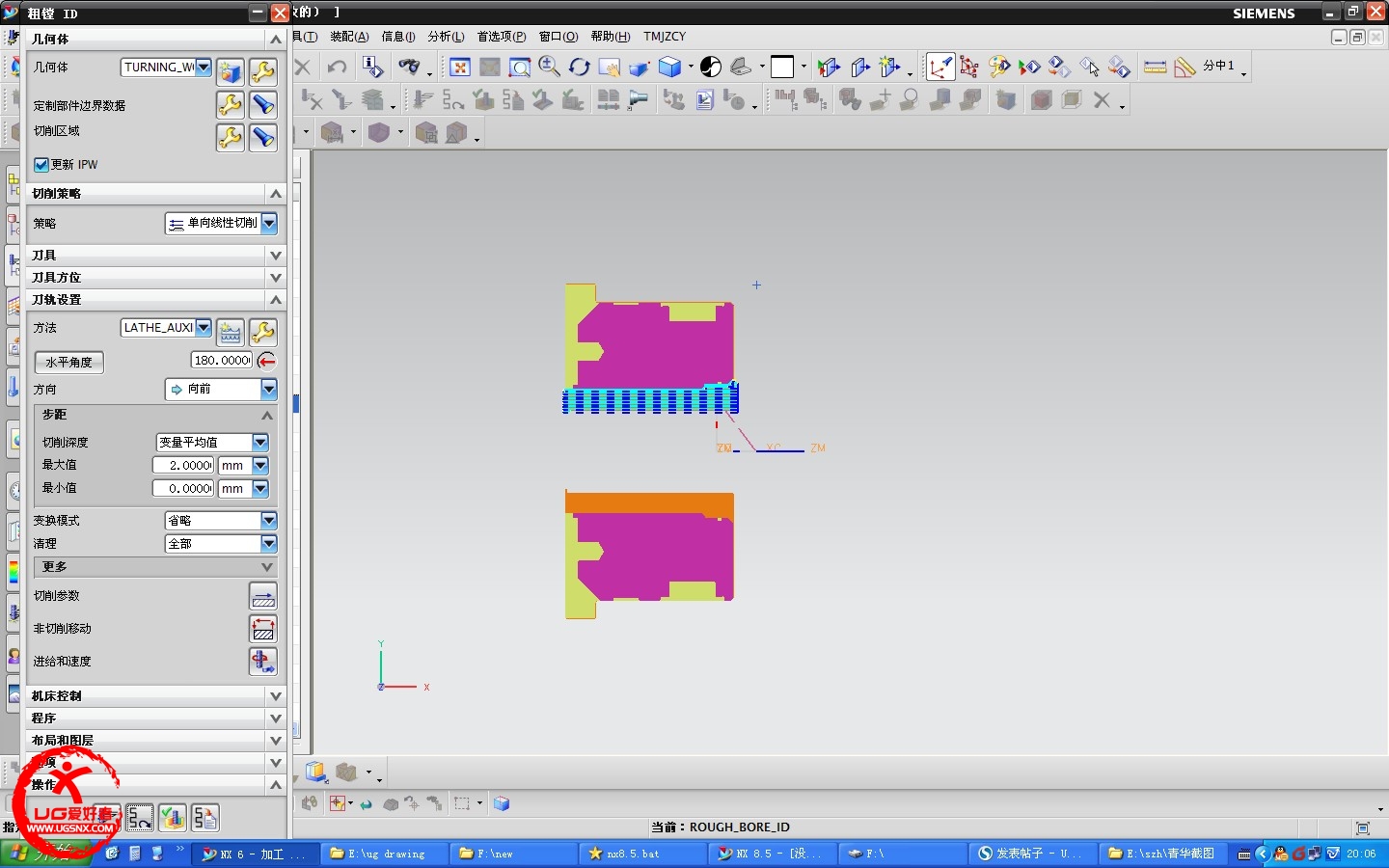Open TURNING_W geometry dropdown
Image resolution: width=1389 pixels, height=868 pixels.
(x=204, y=67)
